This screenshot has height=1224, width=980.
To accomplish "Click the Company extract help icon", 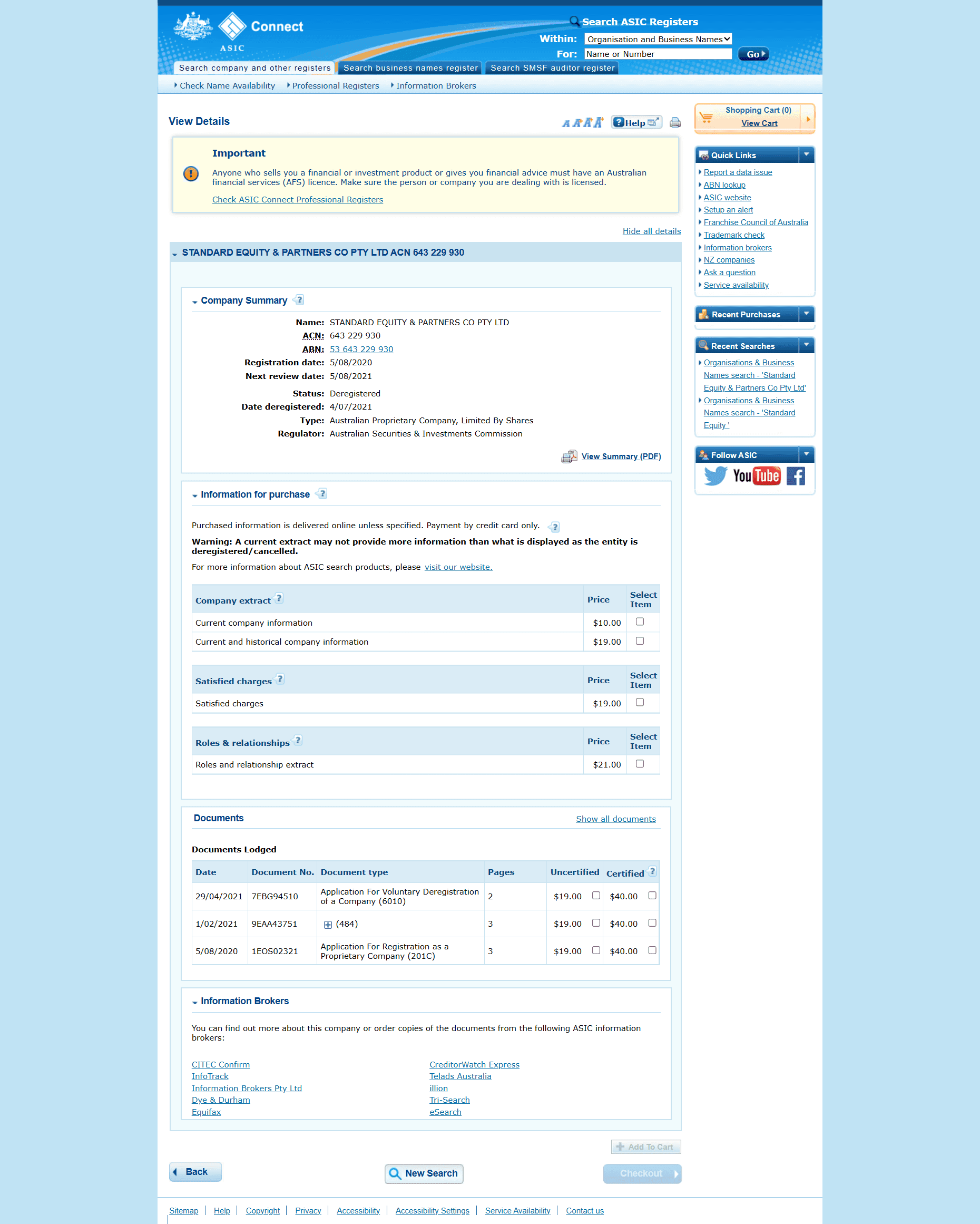I will click(279, 598).
